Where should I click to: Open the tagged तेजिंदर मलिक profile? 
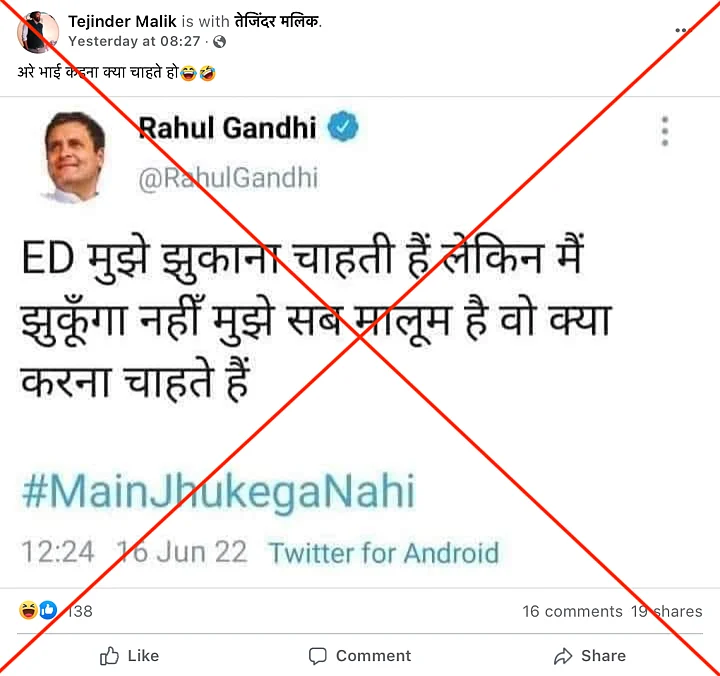point(278,21)
